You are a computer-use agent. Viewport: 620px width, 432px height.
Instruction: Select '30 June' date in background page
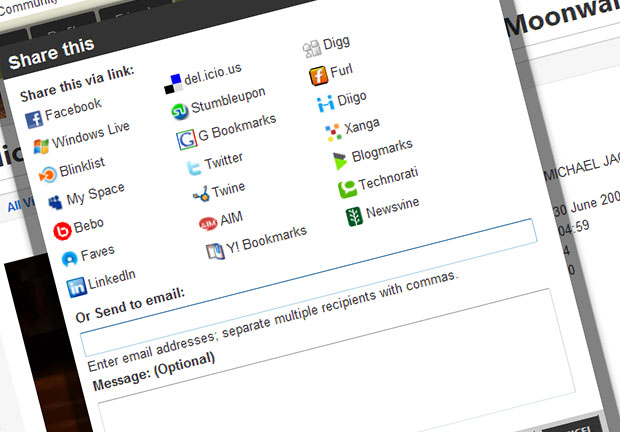click(x=575, y=206)
